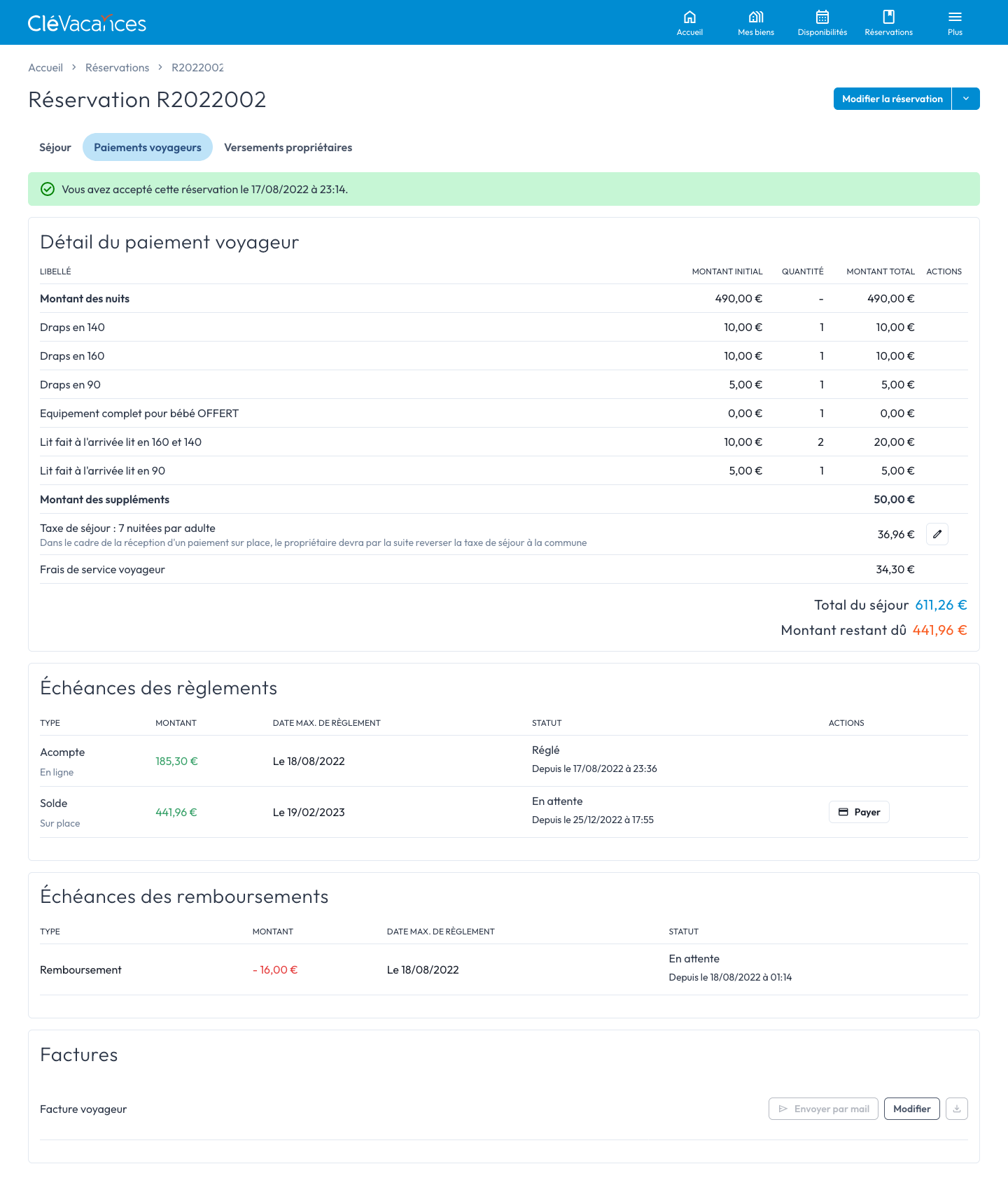Image resolution: width=1008 pixels, height=1178 pixels.
Task: Click the Montant restant dû 441,96 €
Action: coord(939,630)
